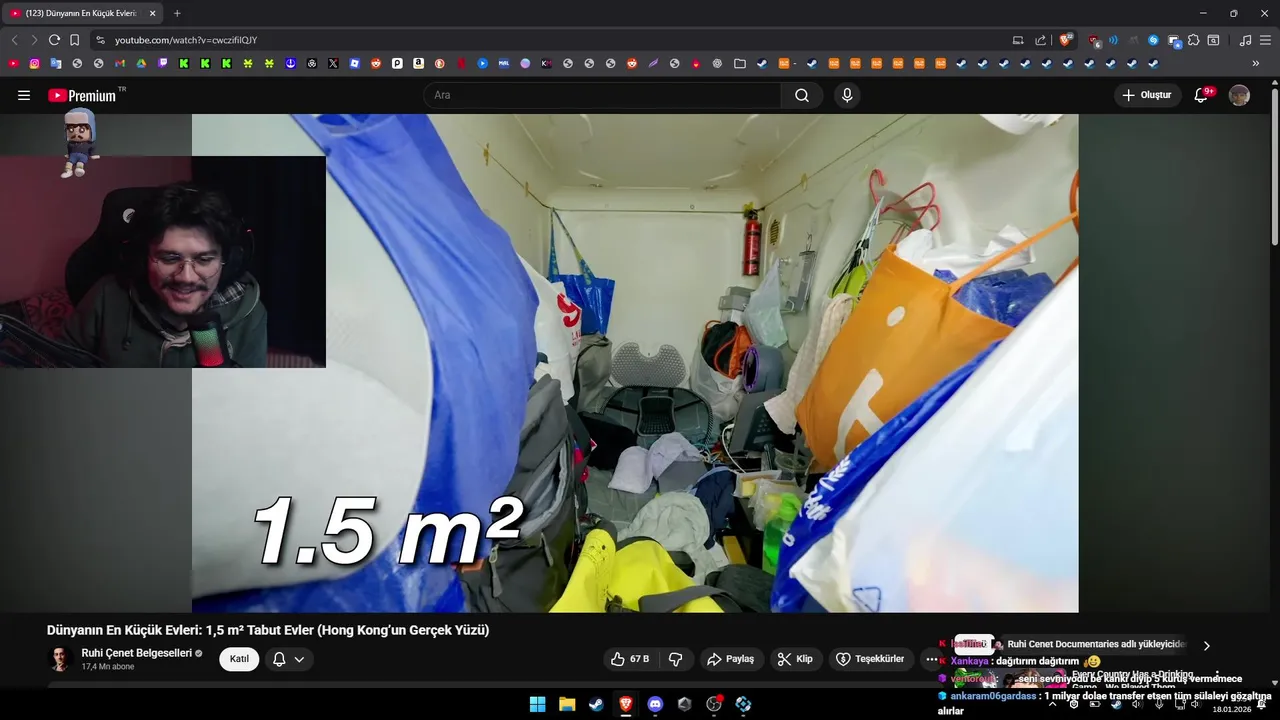Dislike the video with thumbs-down

[676, 659]
